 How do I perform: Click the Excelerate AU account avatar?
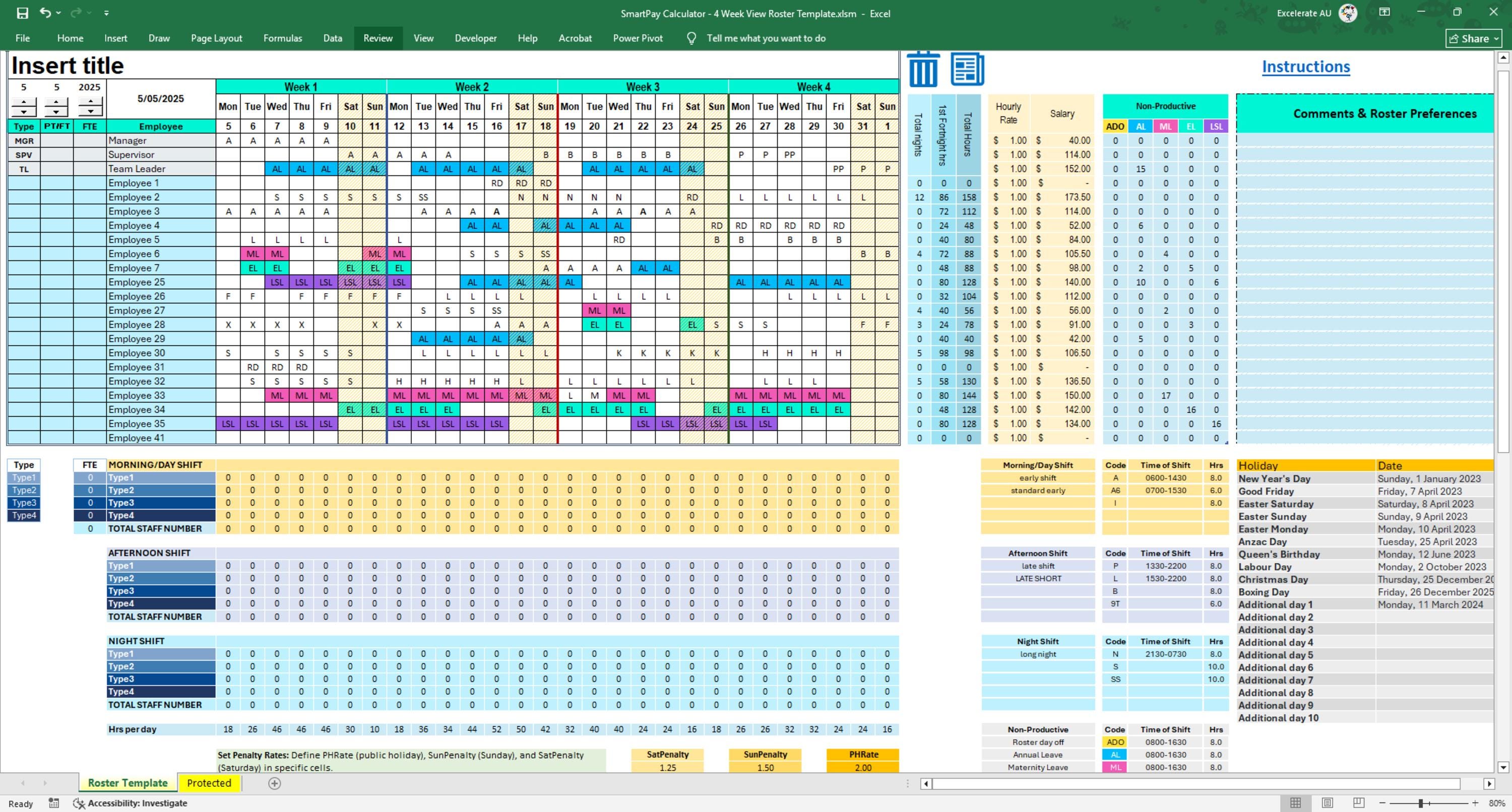click(1348, 12)
